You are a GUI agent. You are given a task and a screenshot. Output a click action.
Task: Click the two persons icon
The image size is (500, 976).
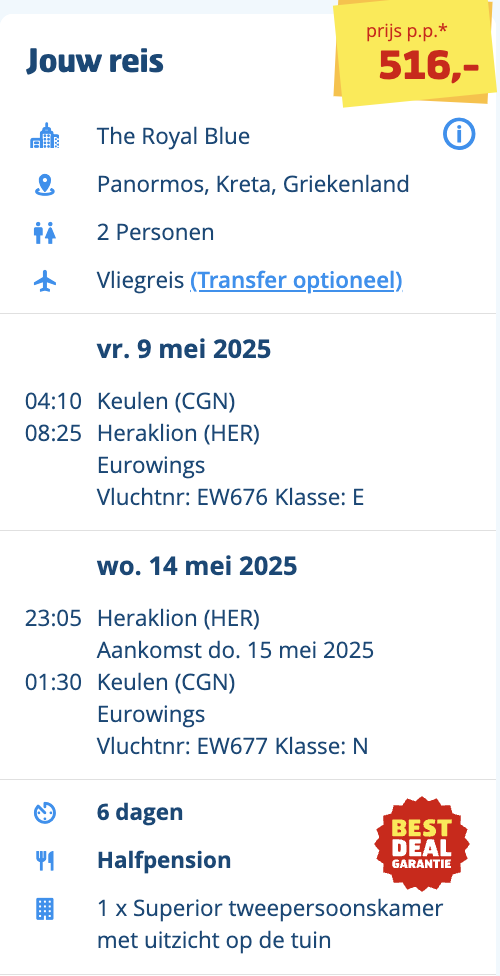point(45,233)
